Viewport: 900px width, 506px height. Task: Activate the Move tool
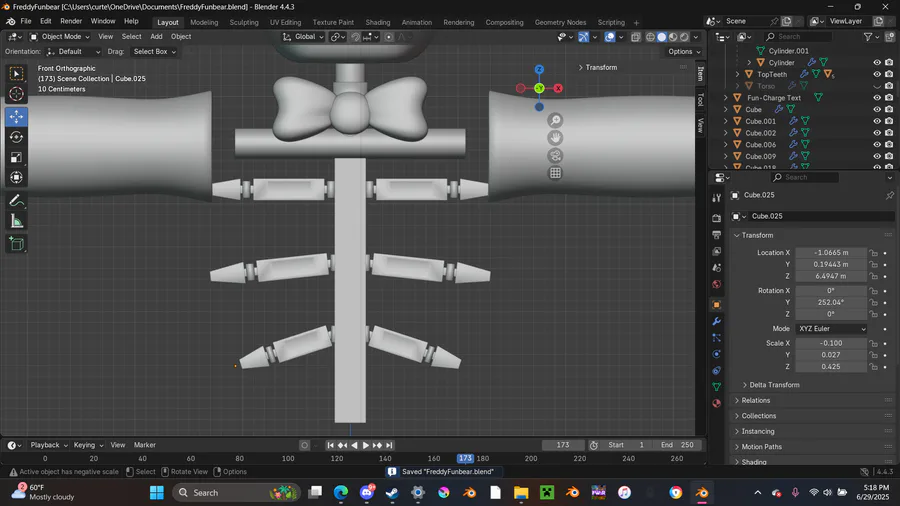tap(16, 116)
